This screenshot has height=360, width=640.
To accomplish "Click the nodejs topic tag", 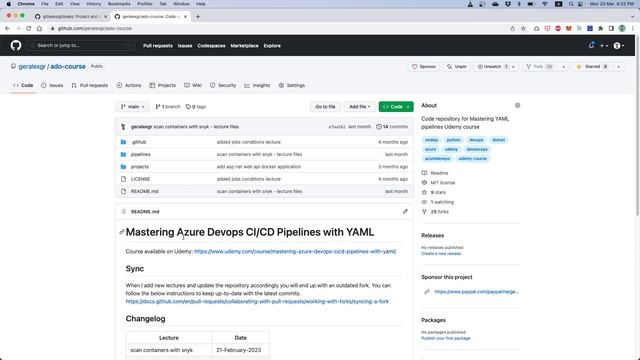I will click(x=431, y=140).
